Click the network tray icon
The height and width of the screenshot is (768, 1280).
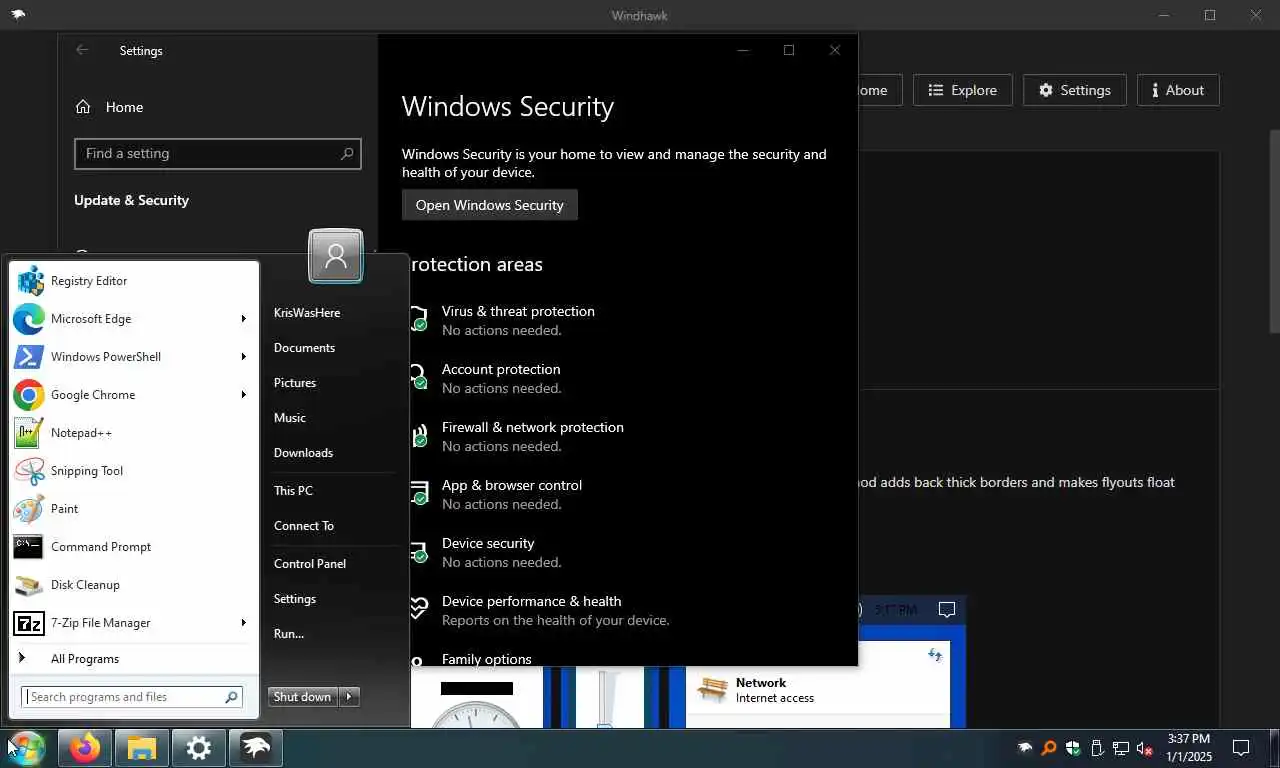[x=1121, y=748]
